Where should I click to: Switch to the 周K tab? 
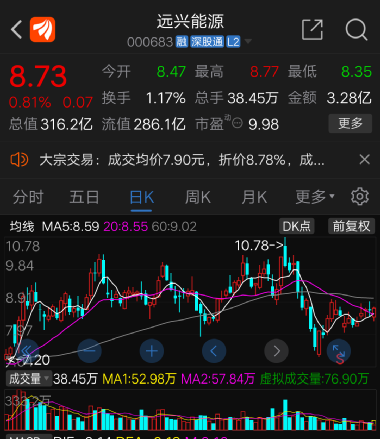(198, 197)
